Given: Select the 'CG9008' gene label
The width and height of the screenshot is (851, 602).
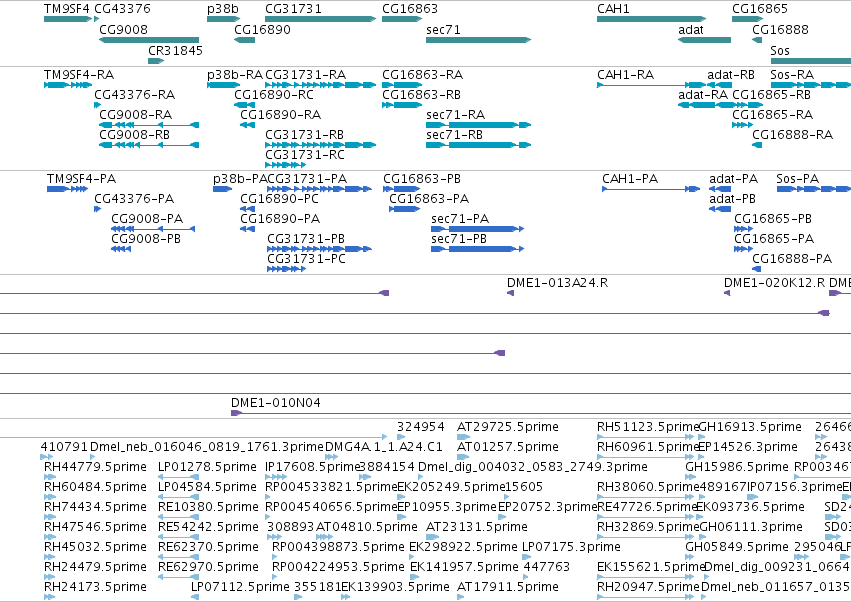Looking at the screenshot, I should pos(123,29).
